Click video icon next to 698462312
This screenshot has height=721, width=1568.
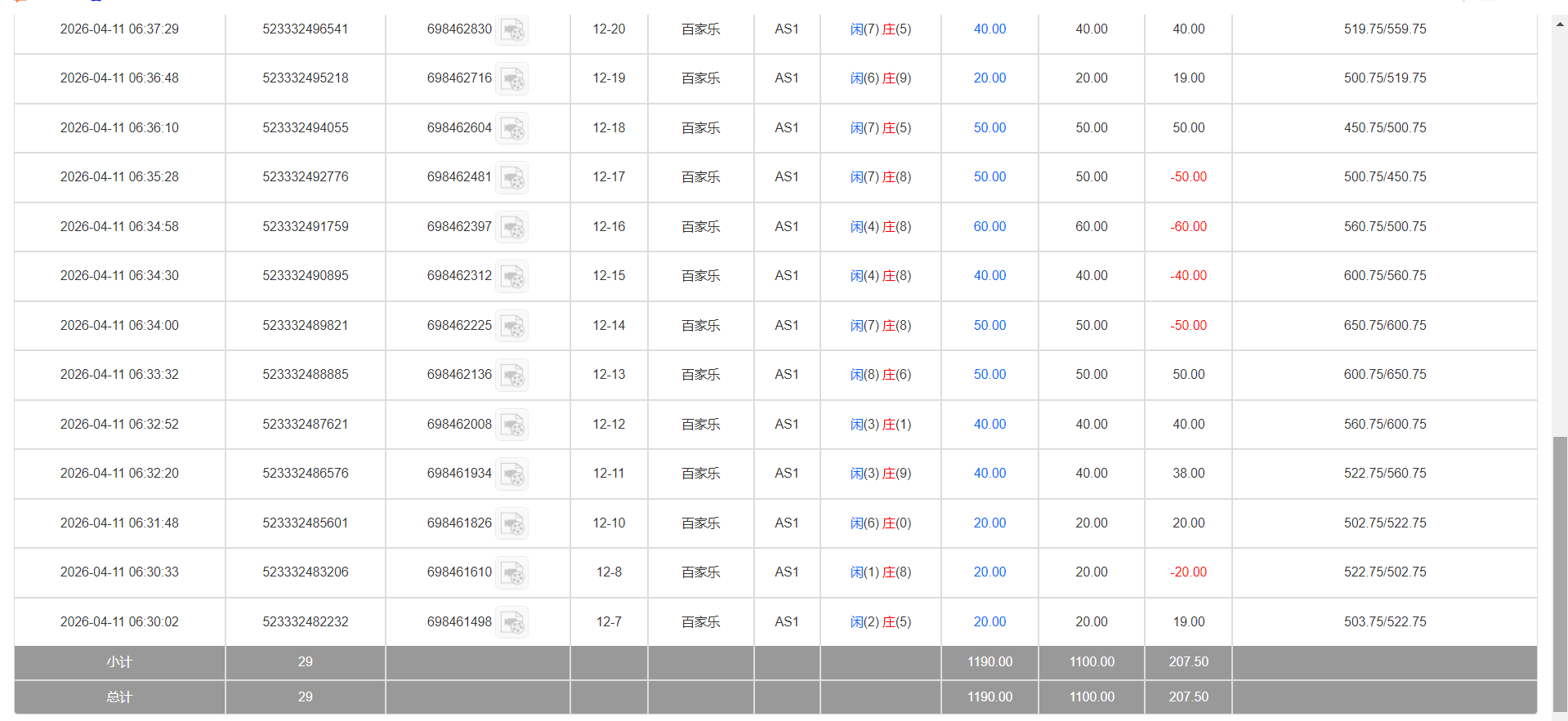coord(512,277)
